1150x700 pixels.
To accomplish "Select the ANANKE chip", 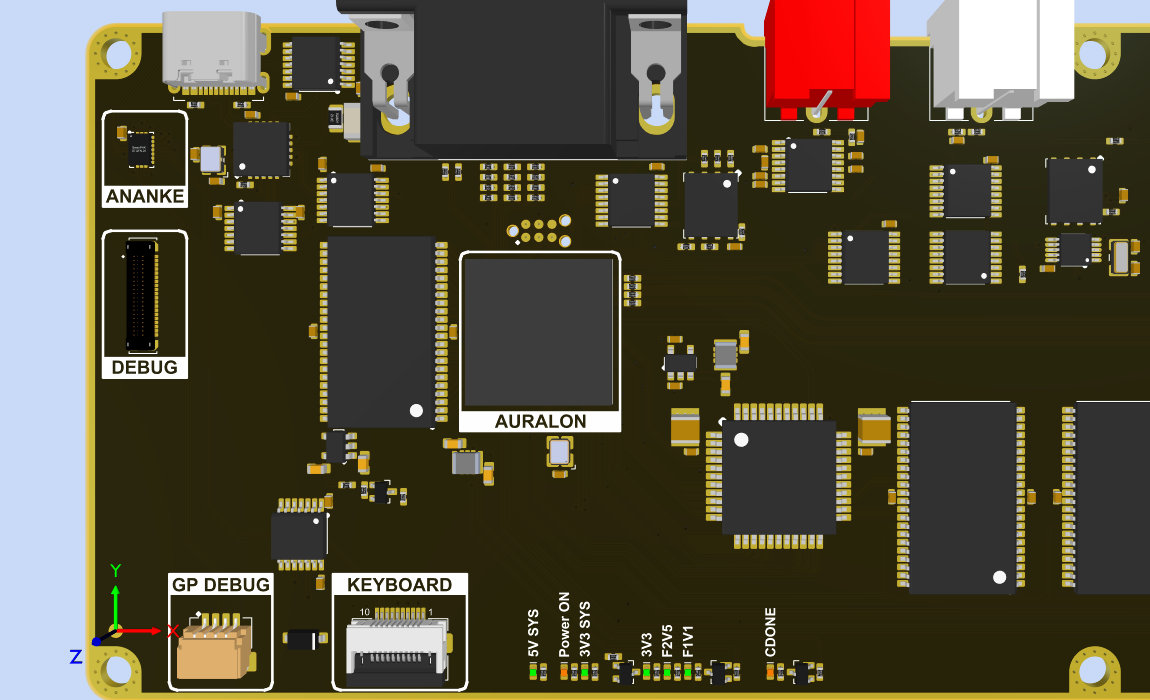I will [140, 148].
